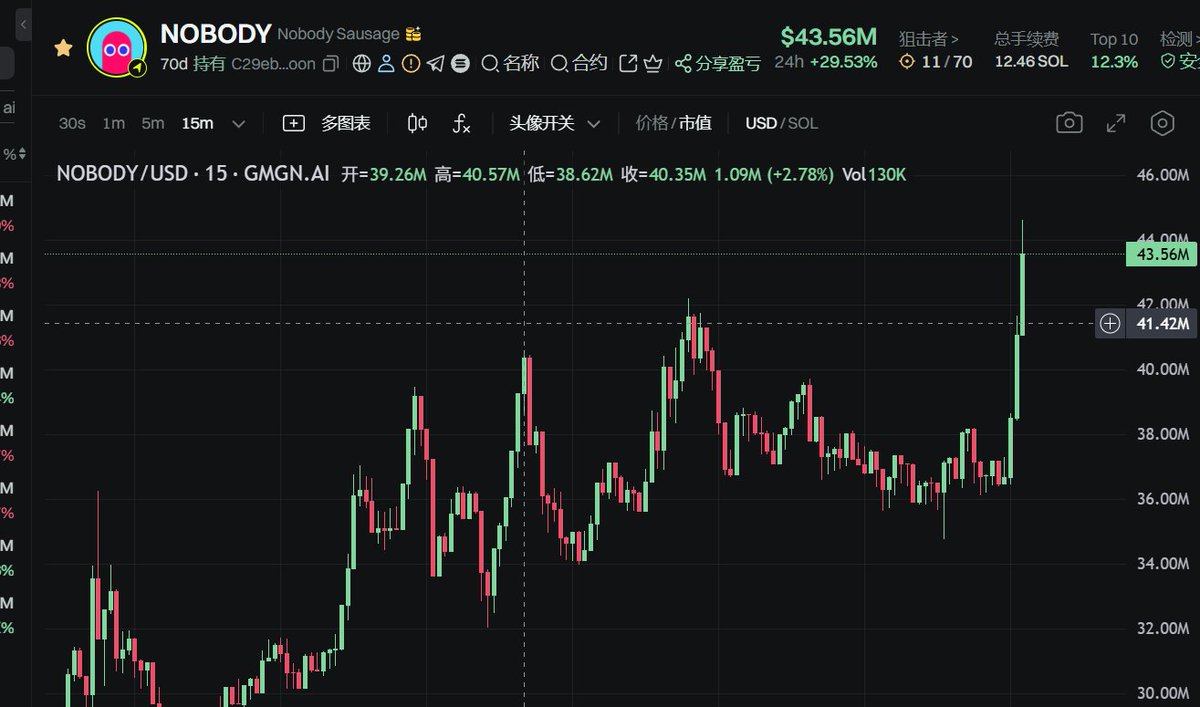The height and width of the screenshot is (707, 1200).
Task: Click the plus icon beside 41.42M
Action: click(x=1110, y=323)
